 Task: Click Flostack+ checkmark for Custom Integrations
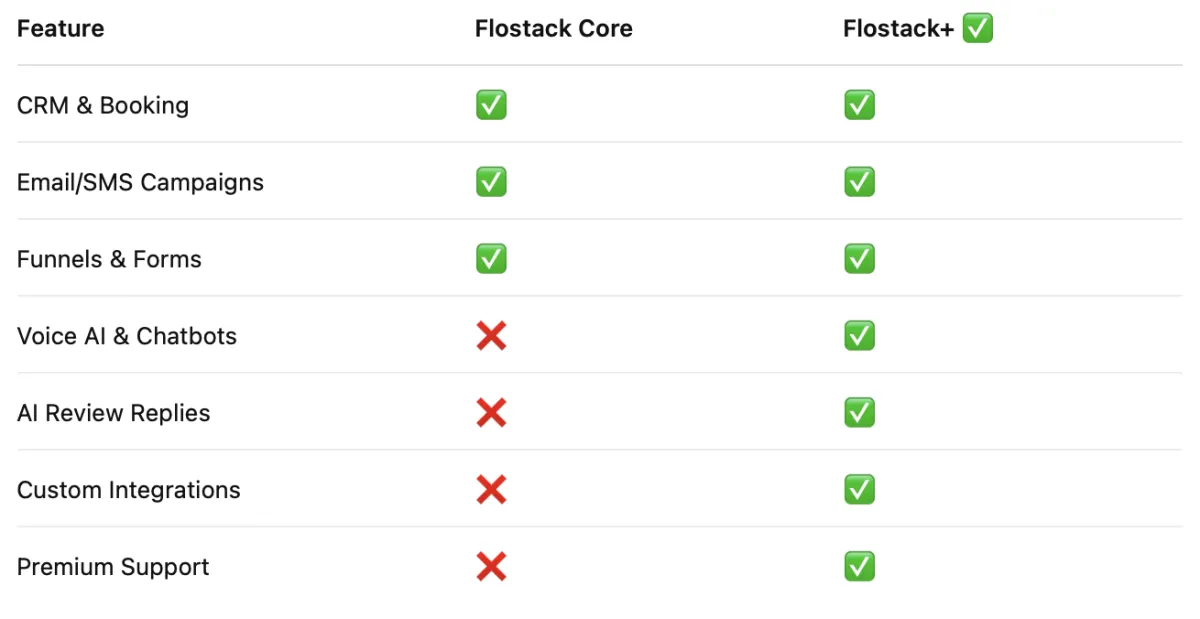pos(859,490)
